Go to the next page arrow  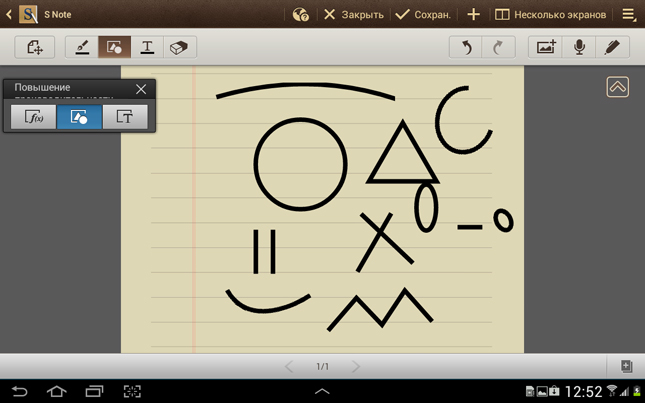pos(356,366)
